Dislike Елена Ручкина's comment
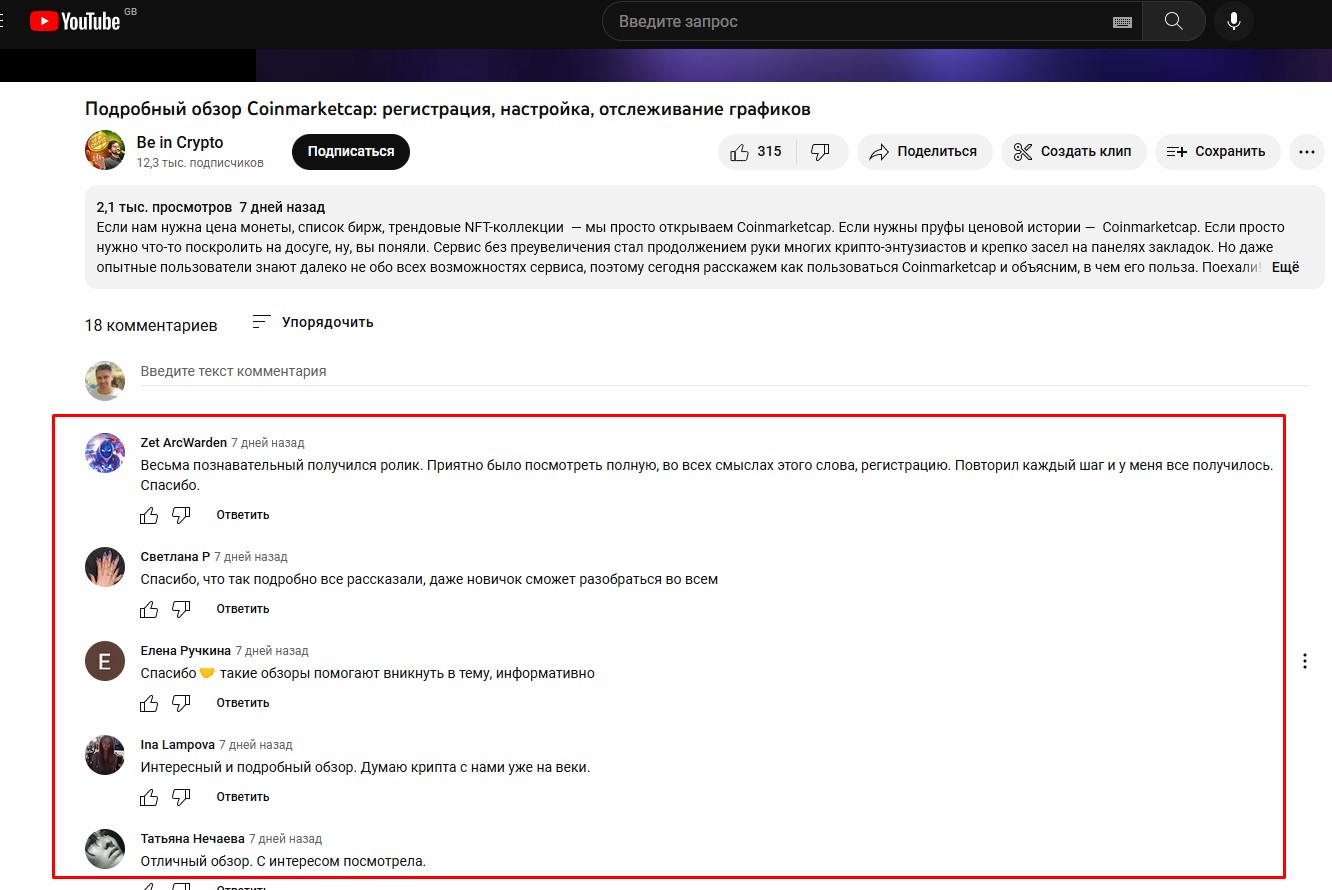This screenshot has height=890, width=1332. (181, 703)
